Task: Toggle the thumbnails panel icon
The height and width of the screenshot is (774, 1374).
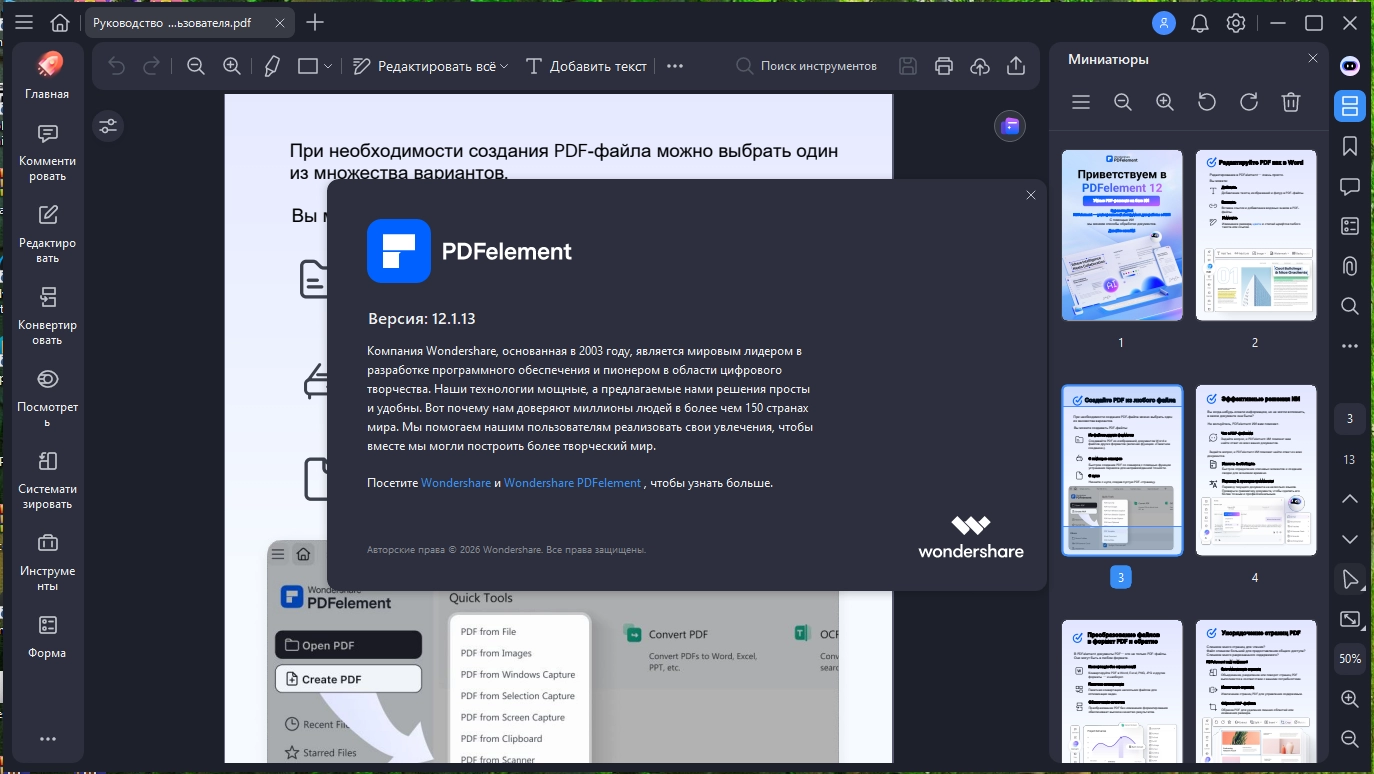Action: tap(1350, 106)
